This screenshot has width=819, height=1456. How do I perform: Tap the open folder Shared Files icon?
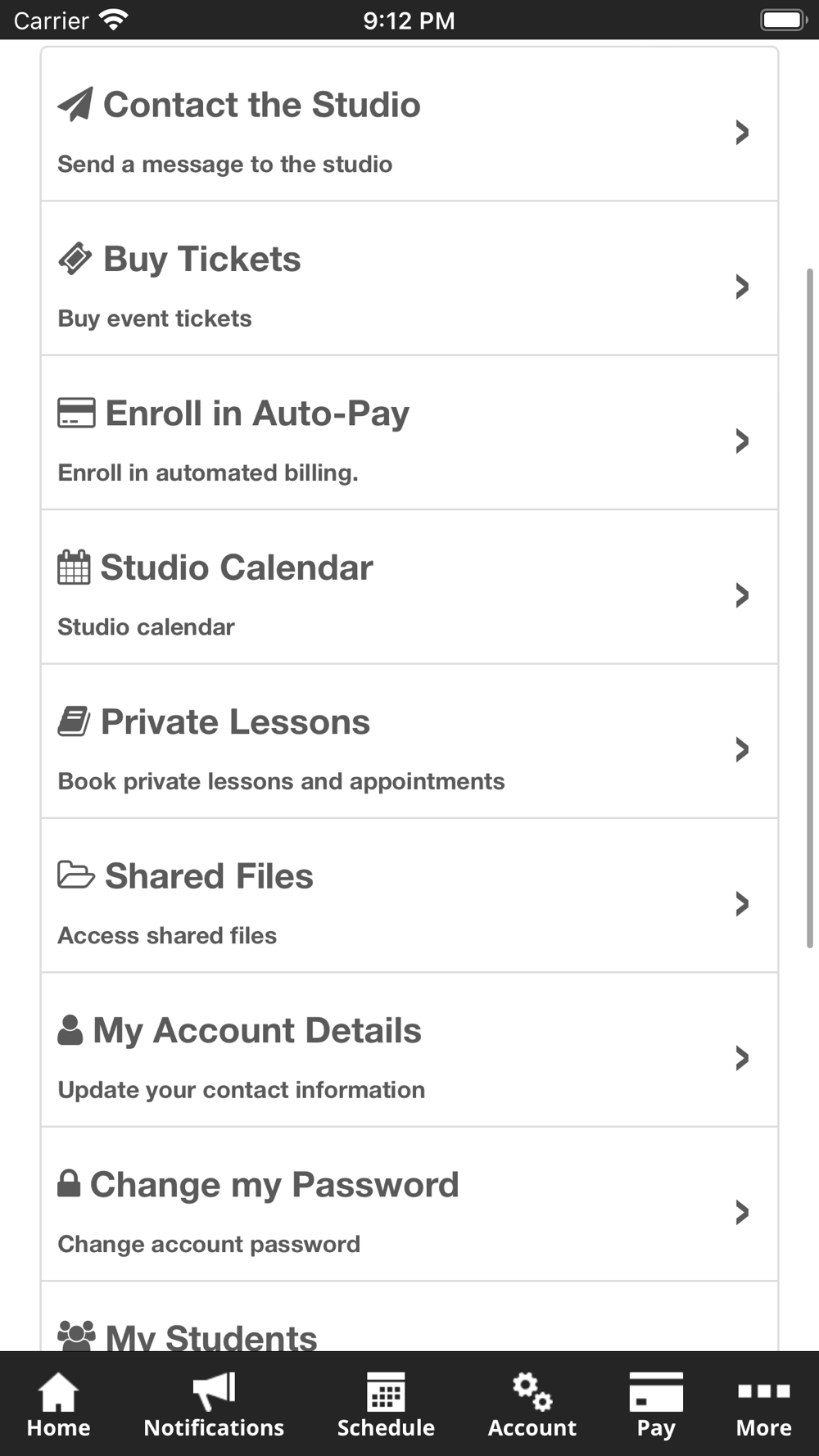76,875
